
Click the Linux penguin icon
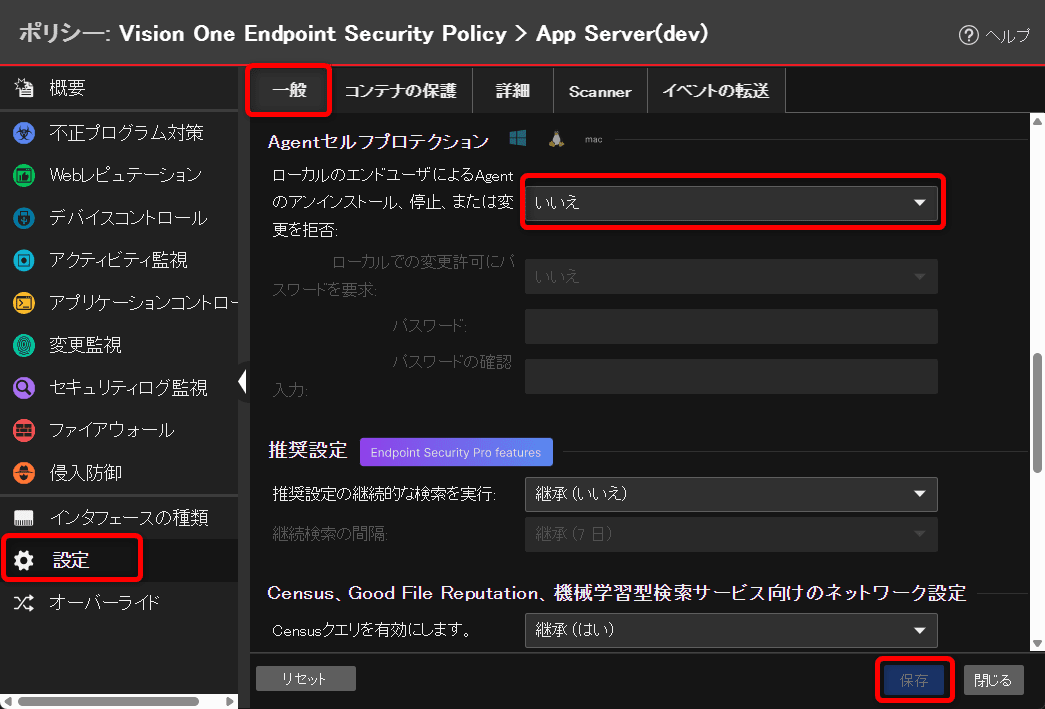click(556, 138)
